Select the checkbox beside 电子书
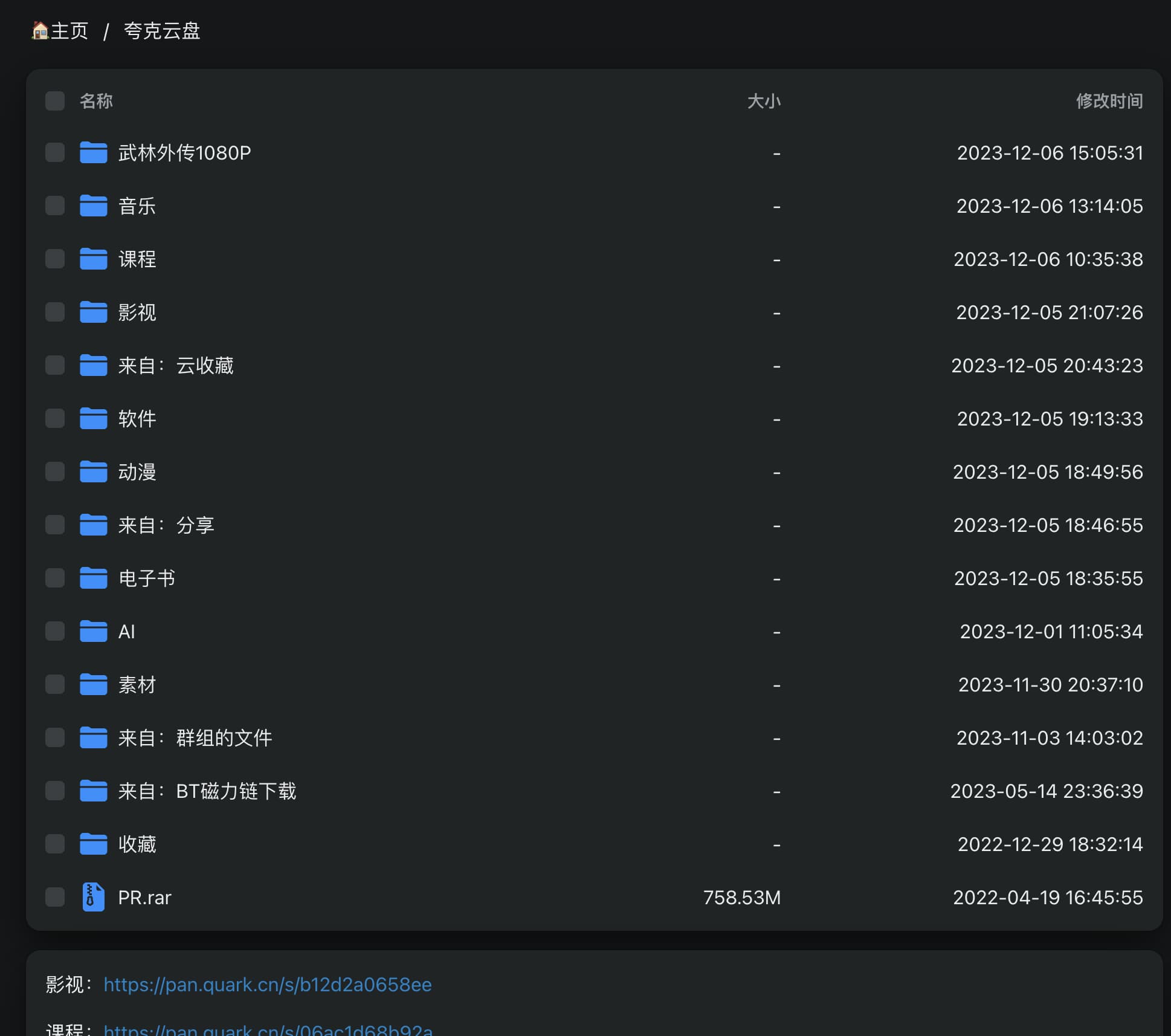The height and width of the screenshot is (1036, 1171). (x=55, y=578)
